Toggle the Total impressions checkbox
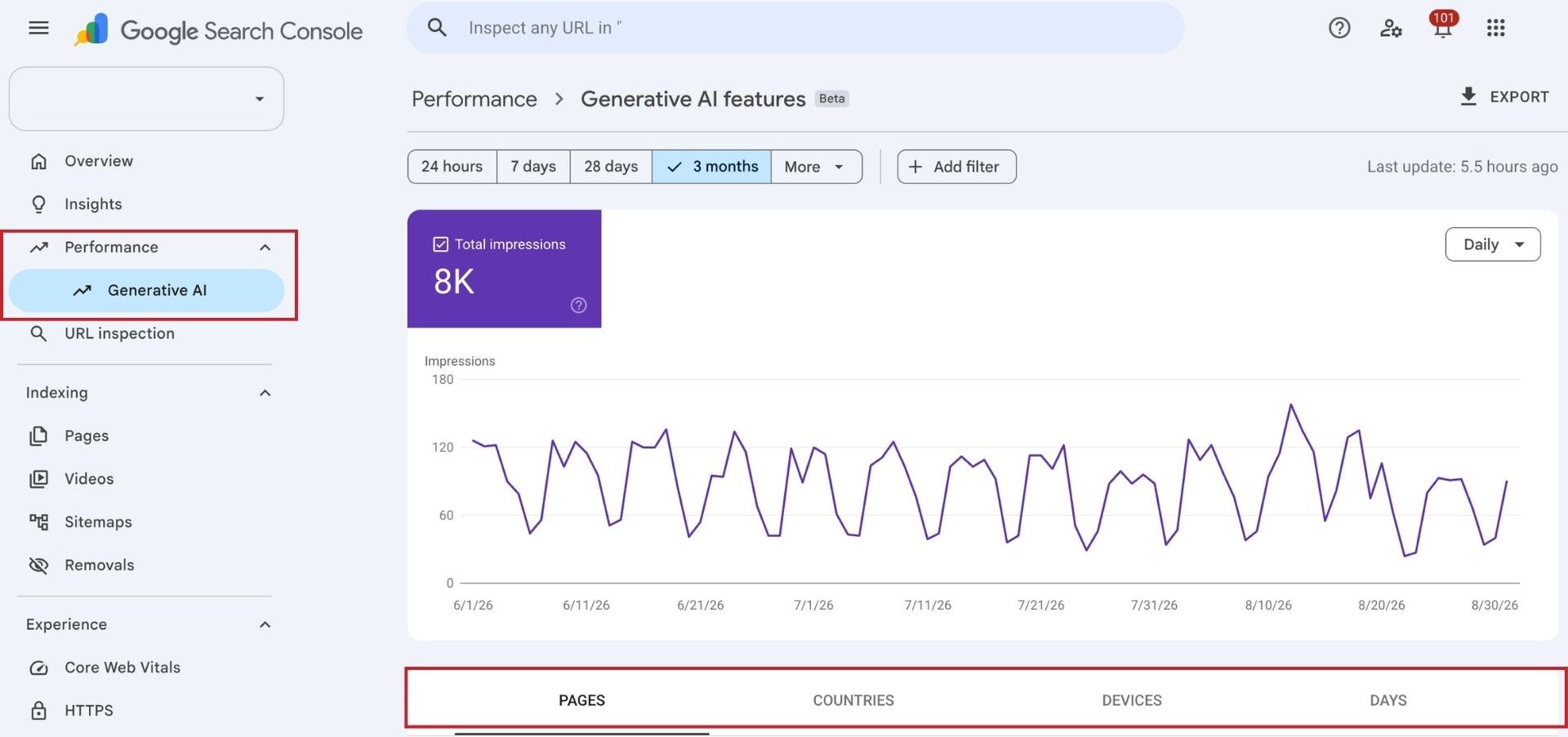The width and height of the screenshot is (1568, 737). (x=440, y=244)
